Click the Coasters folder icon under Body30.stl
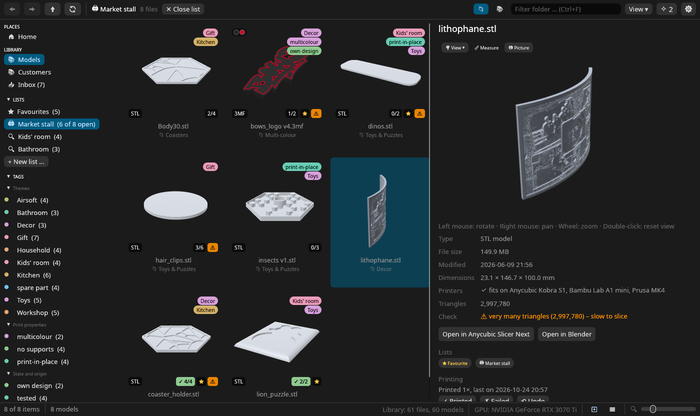 click(x=161, y=135)
